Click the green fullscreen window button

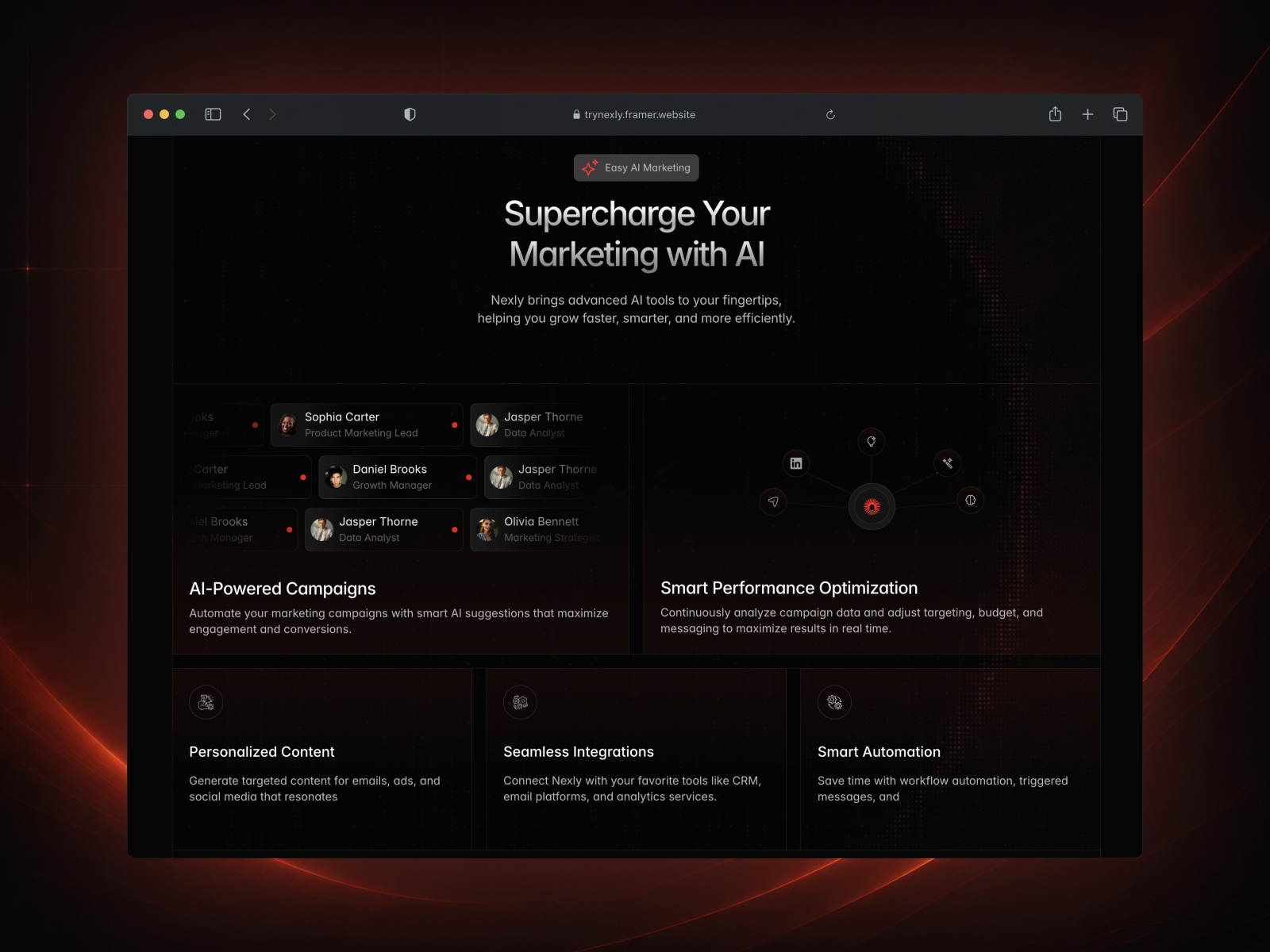pyautogui.click(x=180, y=114)
